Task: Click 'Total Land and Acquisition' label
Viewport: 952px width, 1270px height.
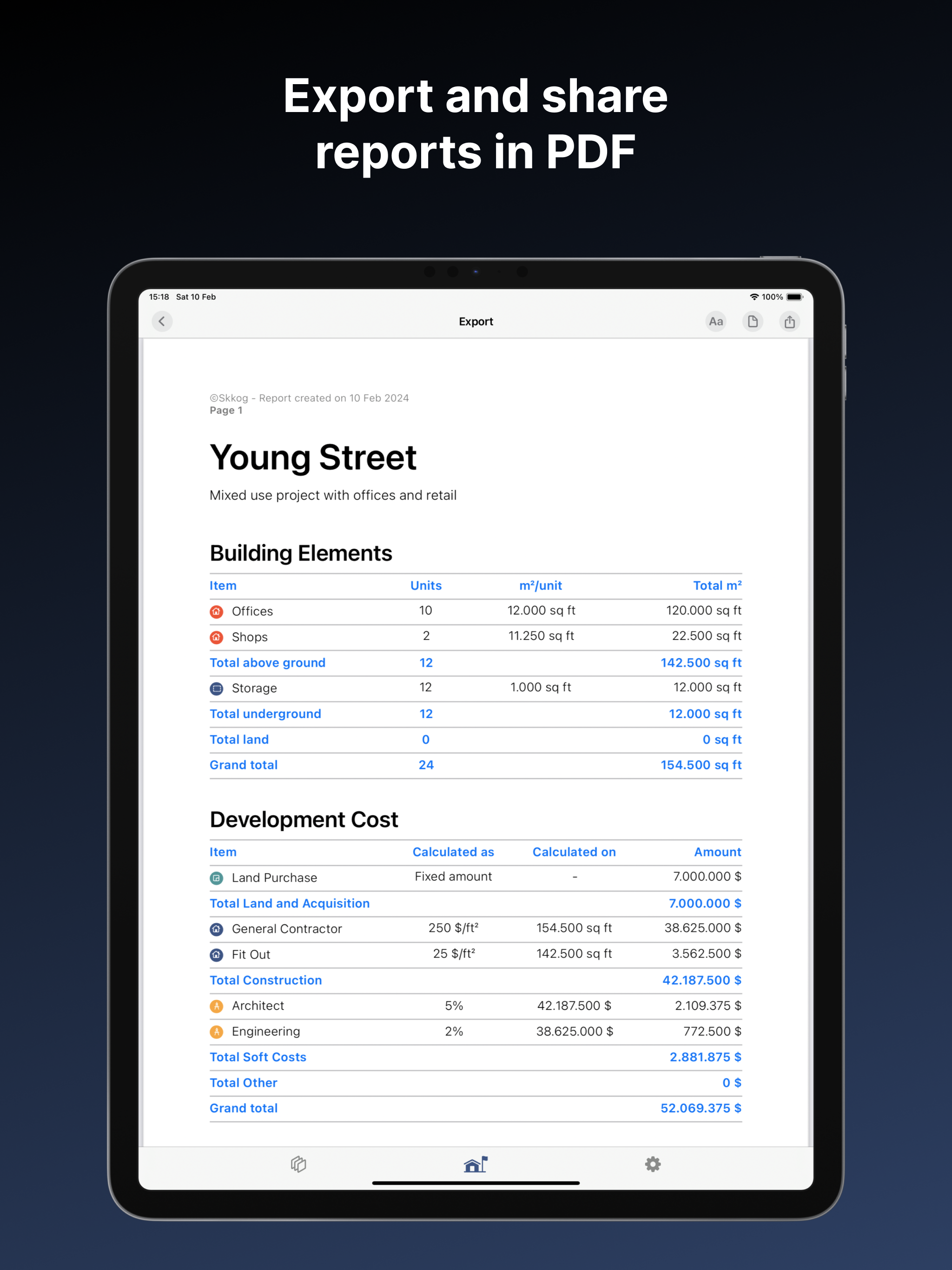Action: click(x=290, y=903)
